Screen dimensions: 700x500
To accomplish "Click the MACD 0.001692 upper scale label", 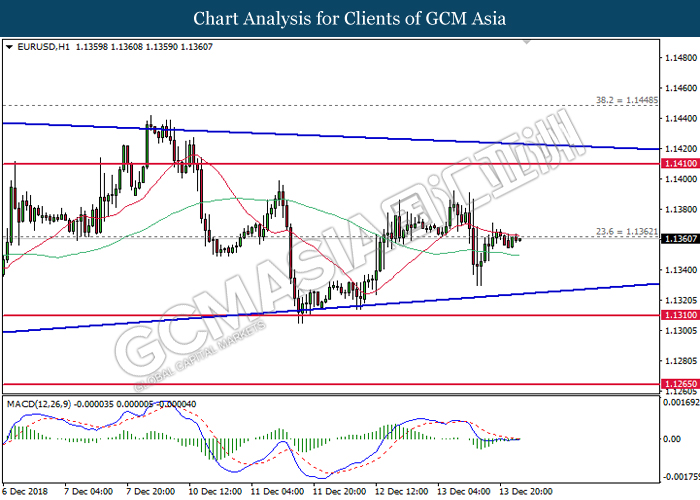I will (681, 403).
